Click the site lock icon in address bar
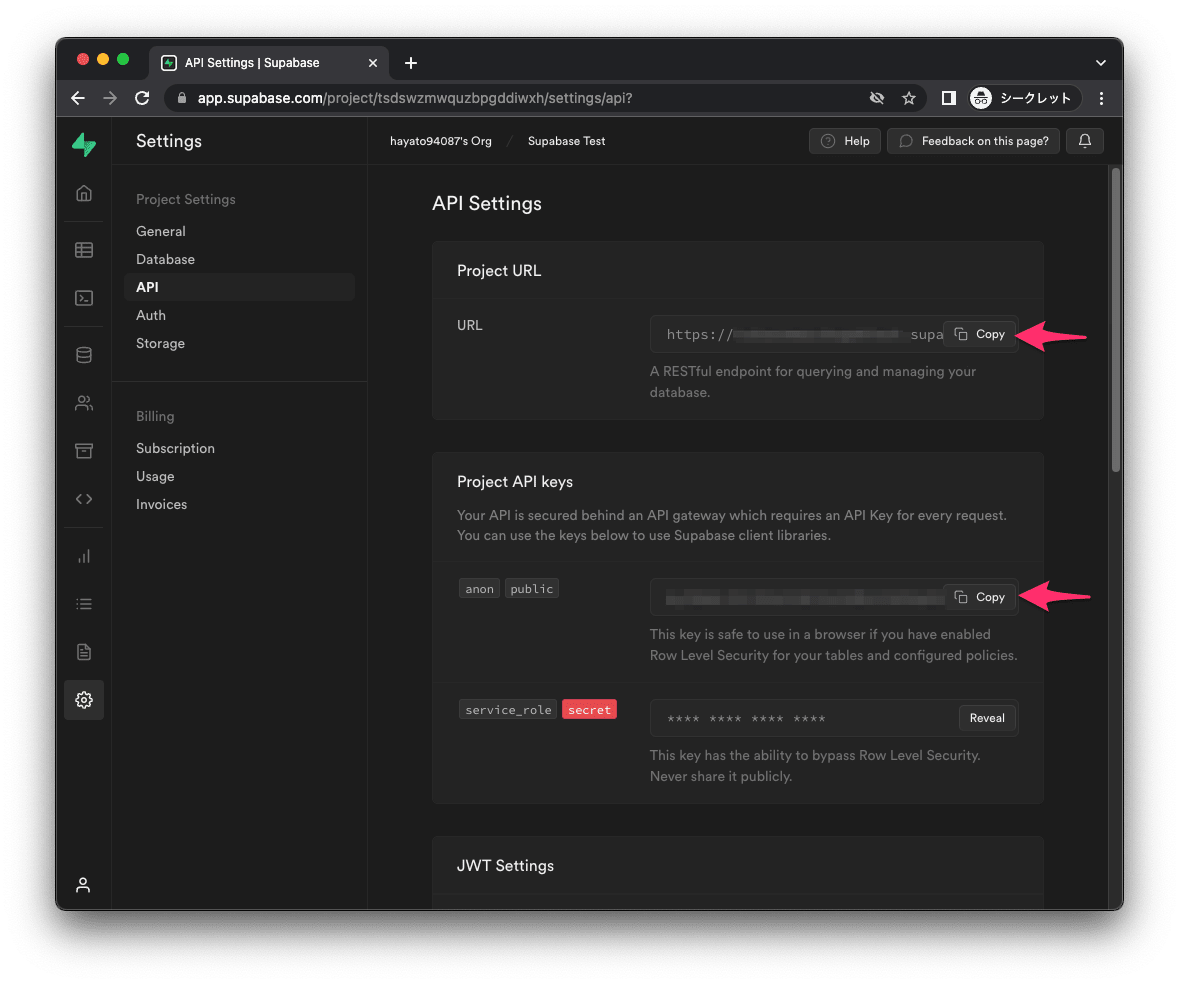Image resolution: width=1179 pixels, height=984 pixels. pyautogui.click(x=181, y=98)
